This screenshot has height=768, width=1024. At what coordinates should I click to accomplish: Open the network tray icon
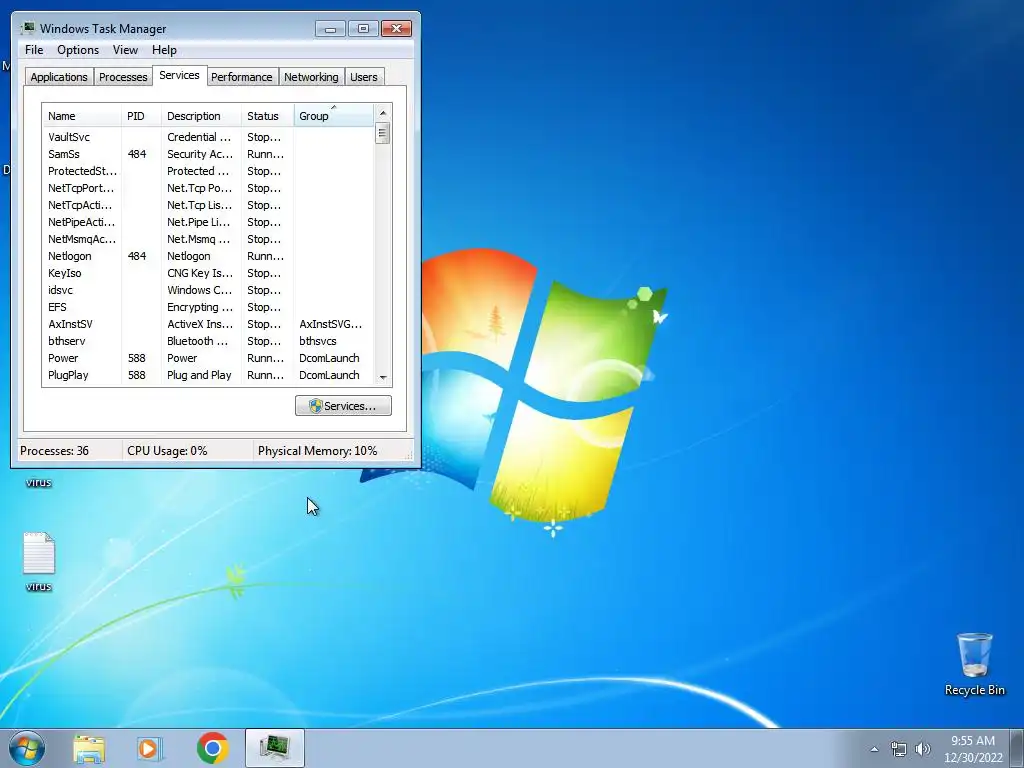point(899,749)
